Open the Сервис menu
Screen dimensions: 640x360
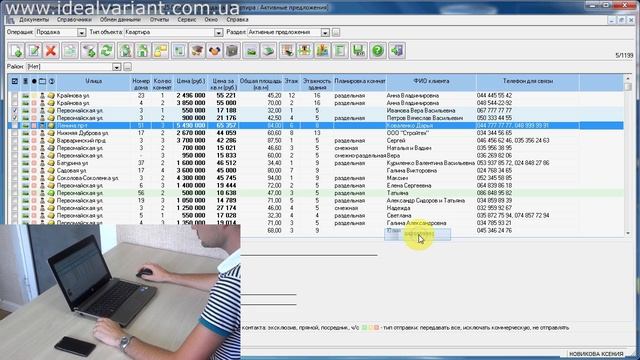tap(187, 20)
